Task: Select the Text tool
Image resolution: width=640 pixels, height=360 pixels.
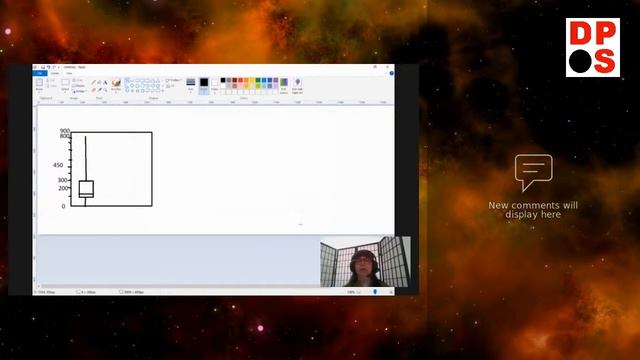Action: 105,82
